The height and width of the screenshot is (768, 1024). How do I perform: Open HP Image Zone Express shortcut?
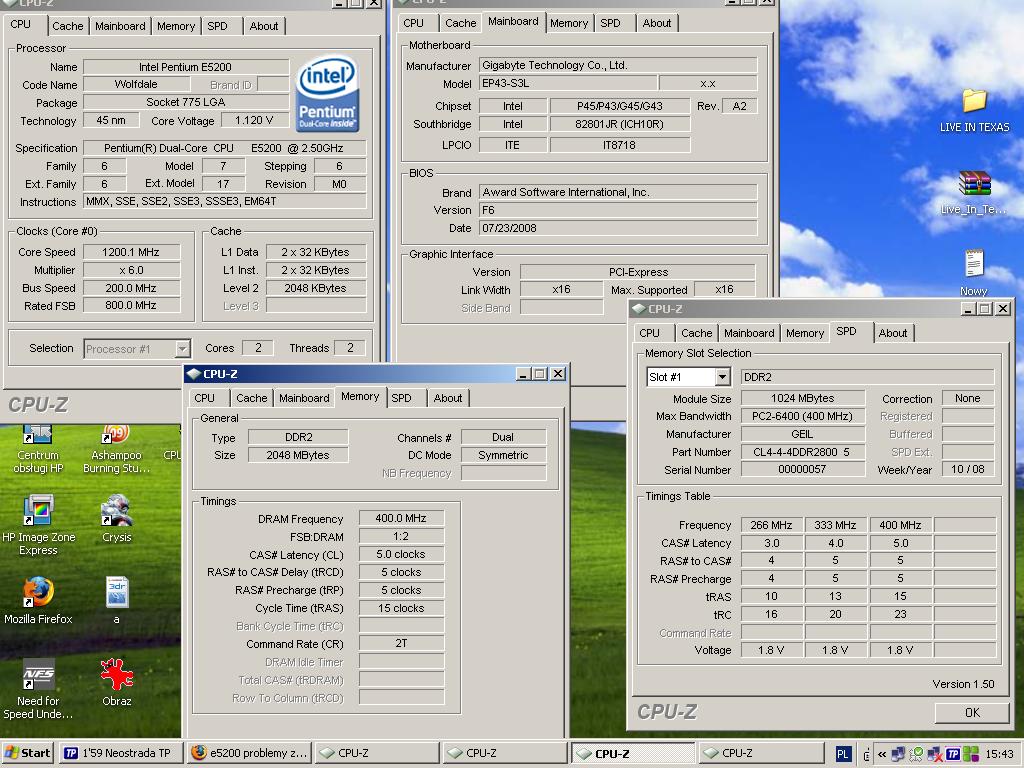(38, 511)
